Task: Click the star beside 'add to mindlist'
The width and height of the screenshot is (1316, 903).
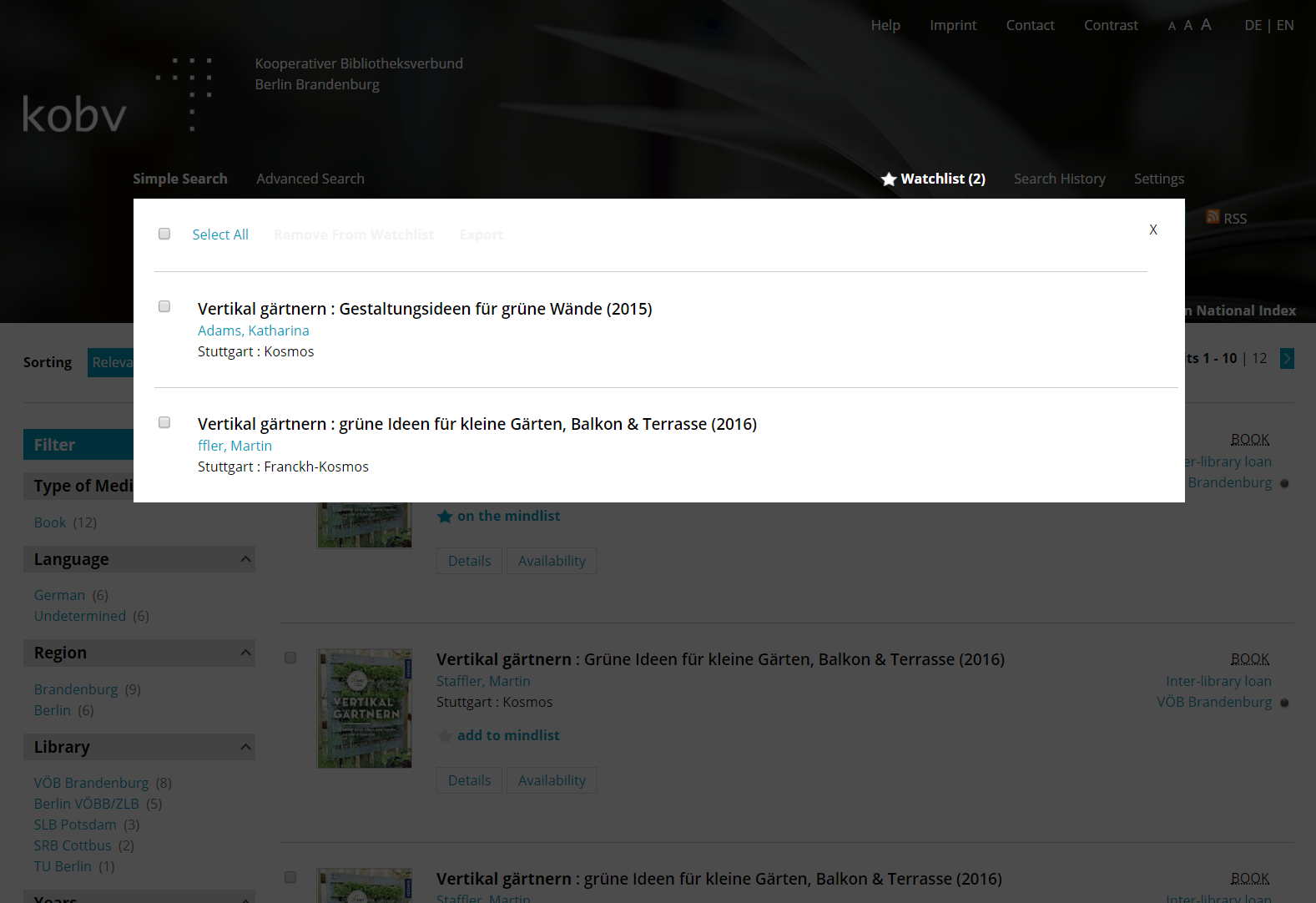Action: coord(445,736)
